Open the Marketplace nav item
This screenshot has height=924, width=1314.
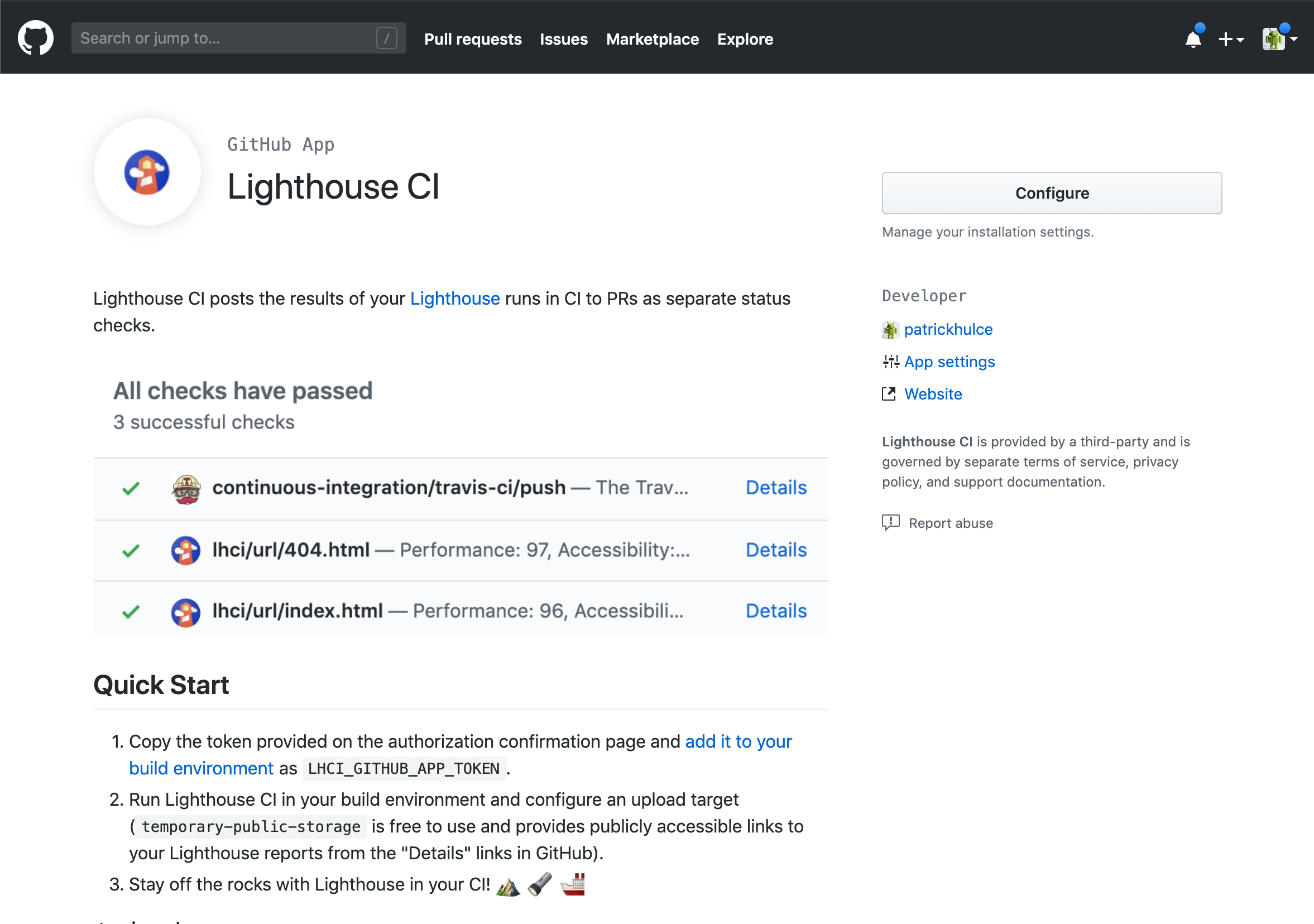coord(653,39)
